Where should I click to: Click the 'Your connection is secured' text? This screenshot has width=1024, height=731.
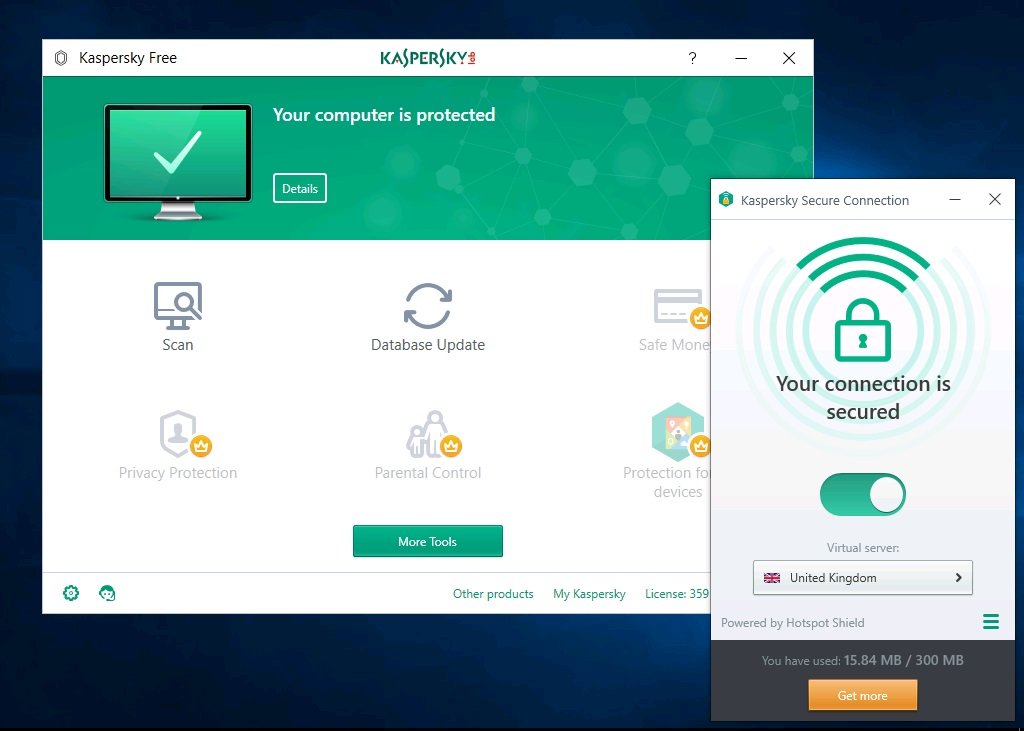(863, 397)
